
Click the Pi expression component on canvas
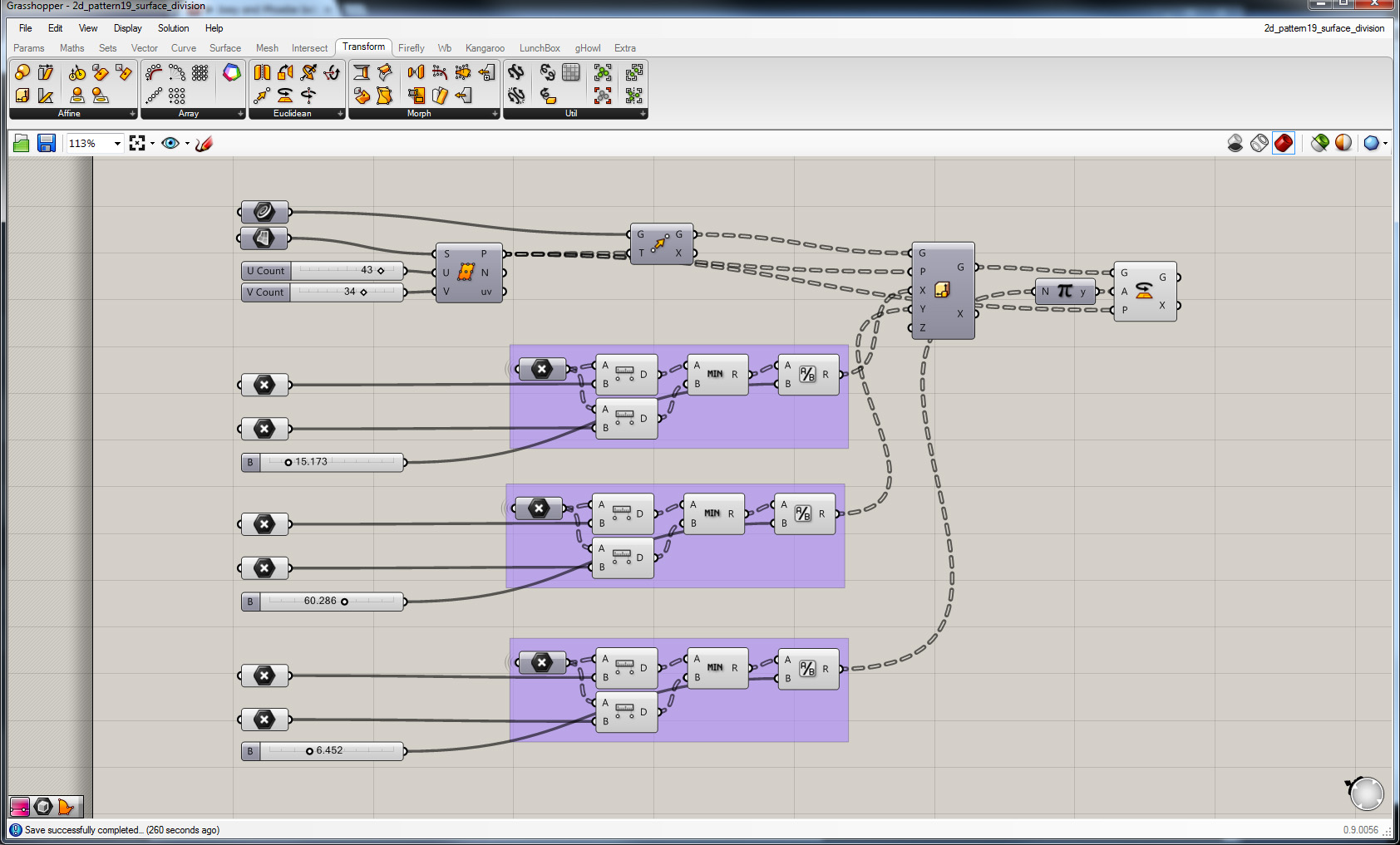point(1065,292)
